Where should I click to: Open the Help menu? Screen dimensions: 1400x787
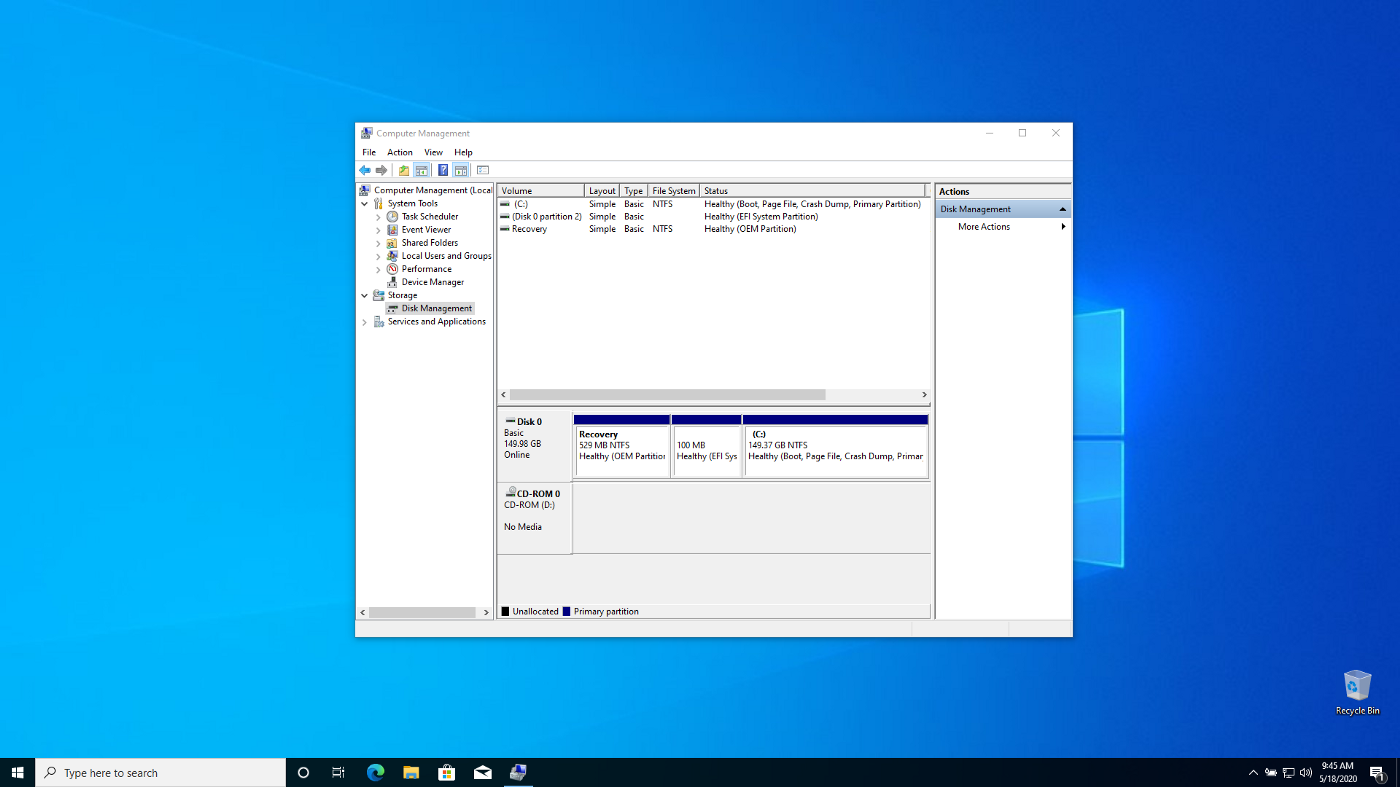[x=463, y=152]
